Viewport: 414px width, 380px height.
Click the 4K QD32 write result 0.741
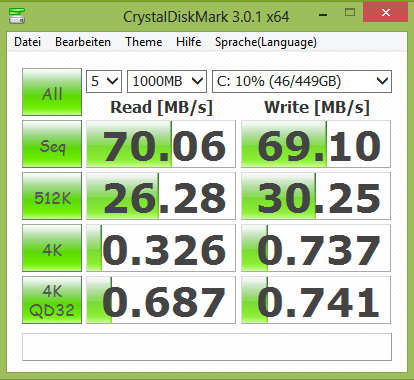[x=316, y=300]
